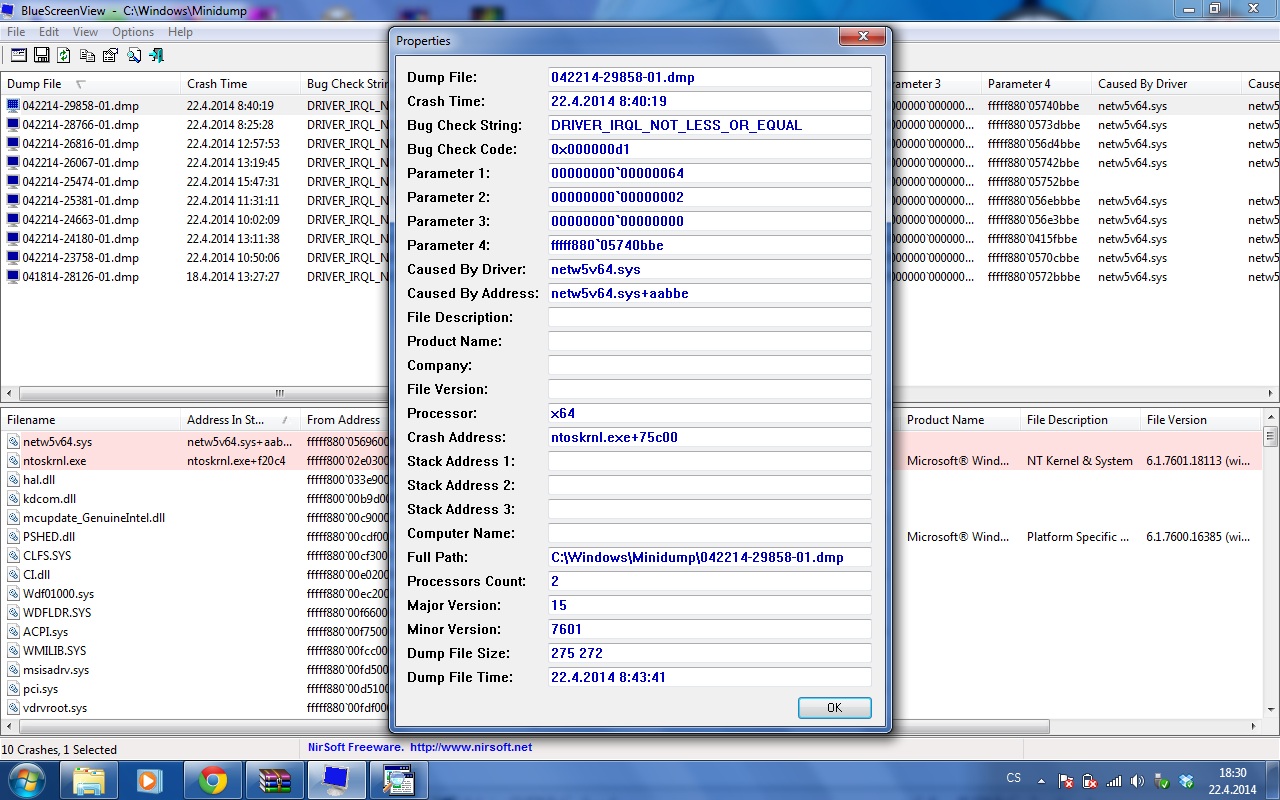This screenshot has width=1280, height=800.
Task: Click the Save Selected Items floppy icon
Action: 42,55
